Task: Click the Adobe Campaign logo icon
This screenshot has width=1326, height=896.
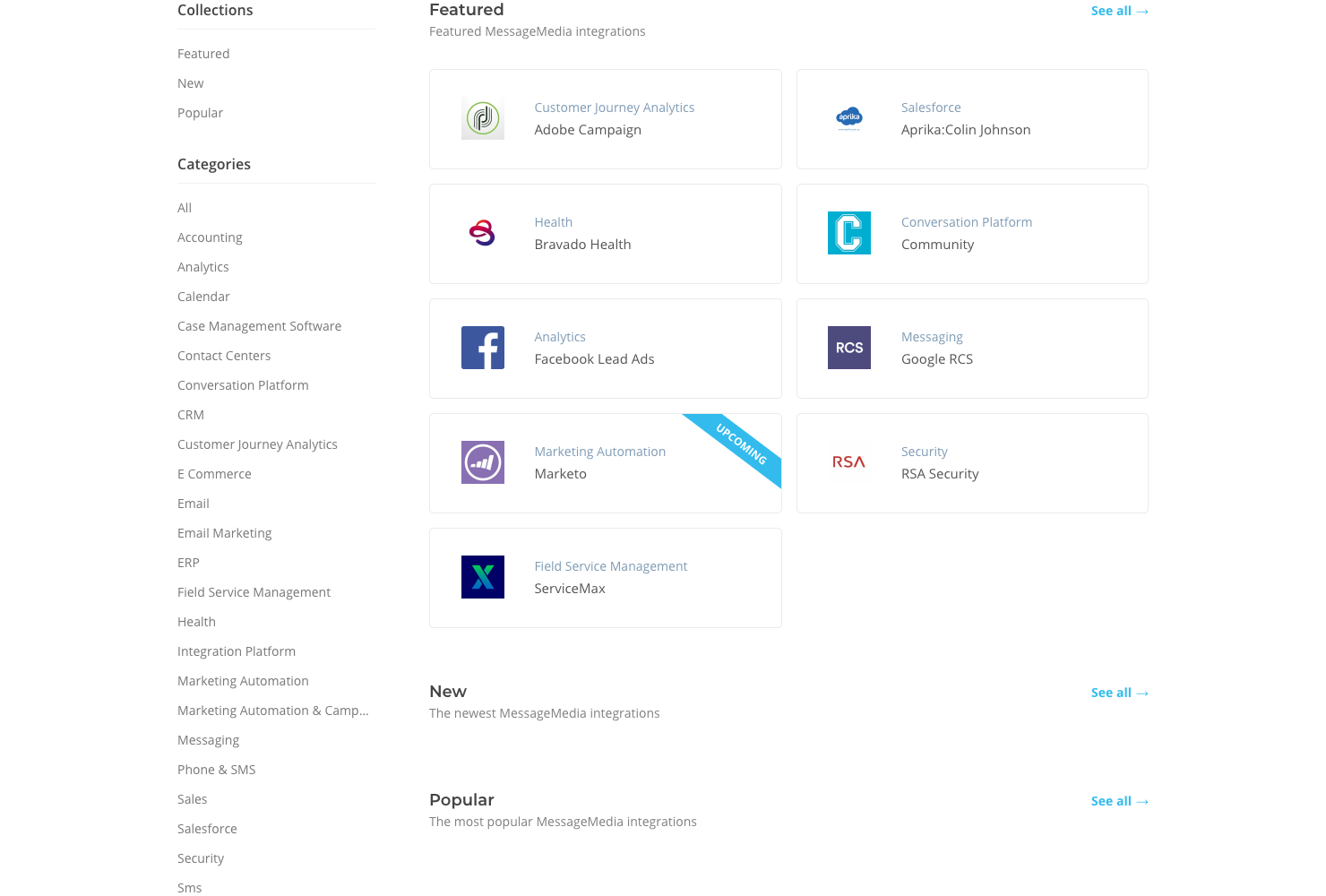Action: [x=483, y=118]
